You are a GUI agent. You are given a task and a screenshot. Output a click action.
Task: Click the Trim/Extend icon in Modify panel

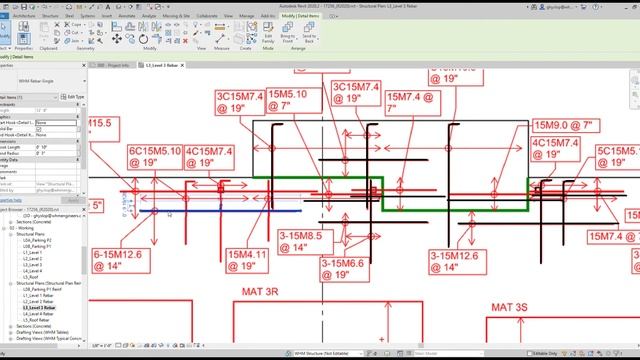click(157, 39)
